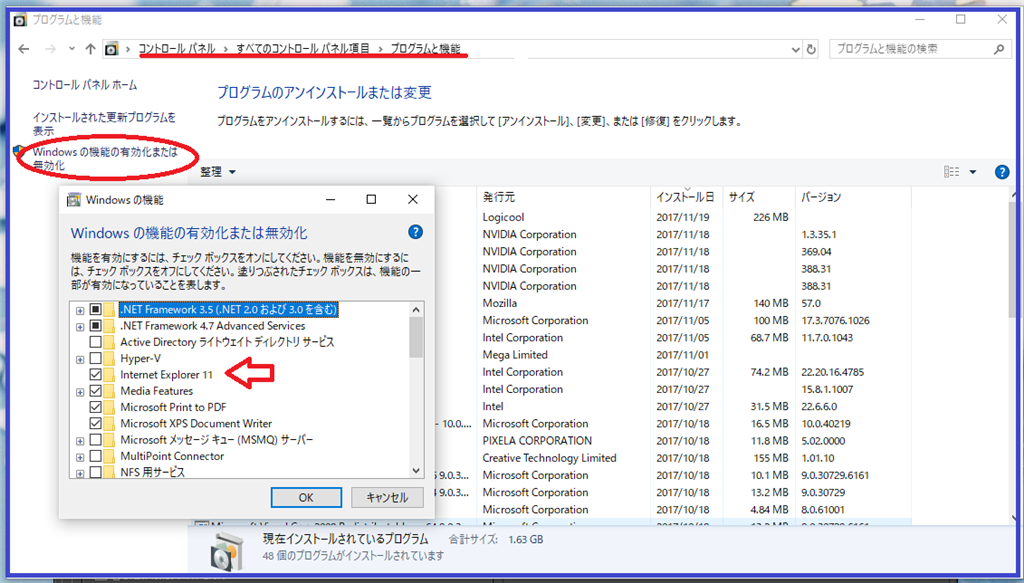Image resolution: width=1024 pixels, height=583 pixels.
Task: Click installed programs icon in details pane
Action: click(229, 552)
